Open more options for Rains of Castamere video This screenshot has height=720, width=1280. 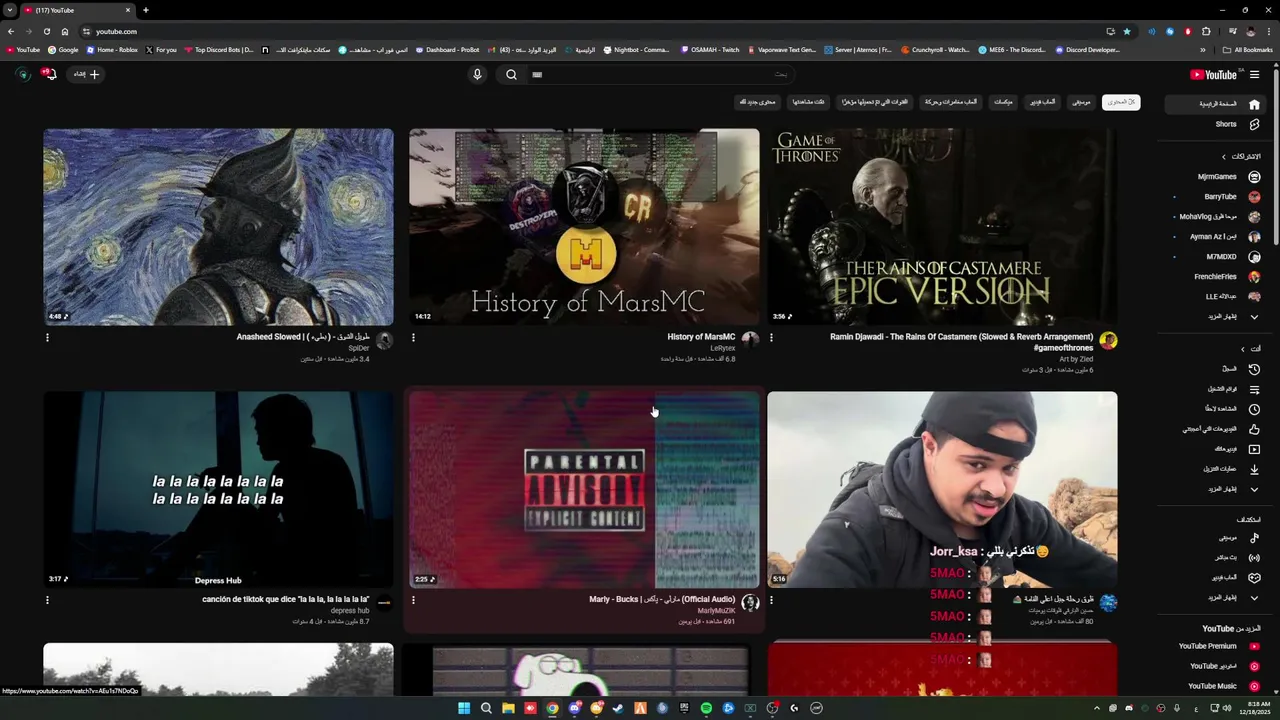coord(771,337)
